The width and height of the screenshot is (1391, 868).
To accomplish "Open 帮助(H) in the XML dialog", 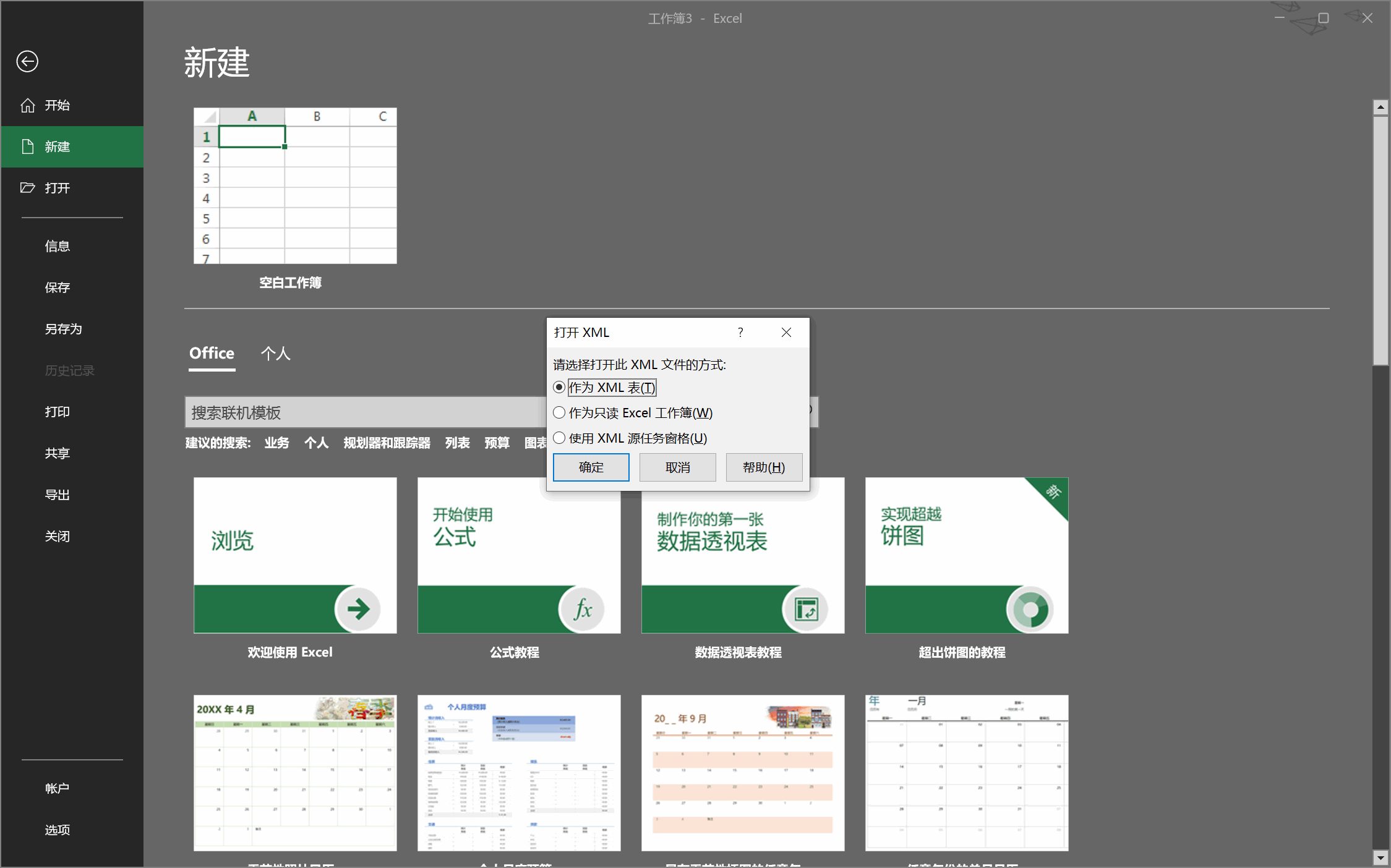I will point(764,467).
